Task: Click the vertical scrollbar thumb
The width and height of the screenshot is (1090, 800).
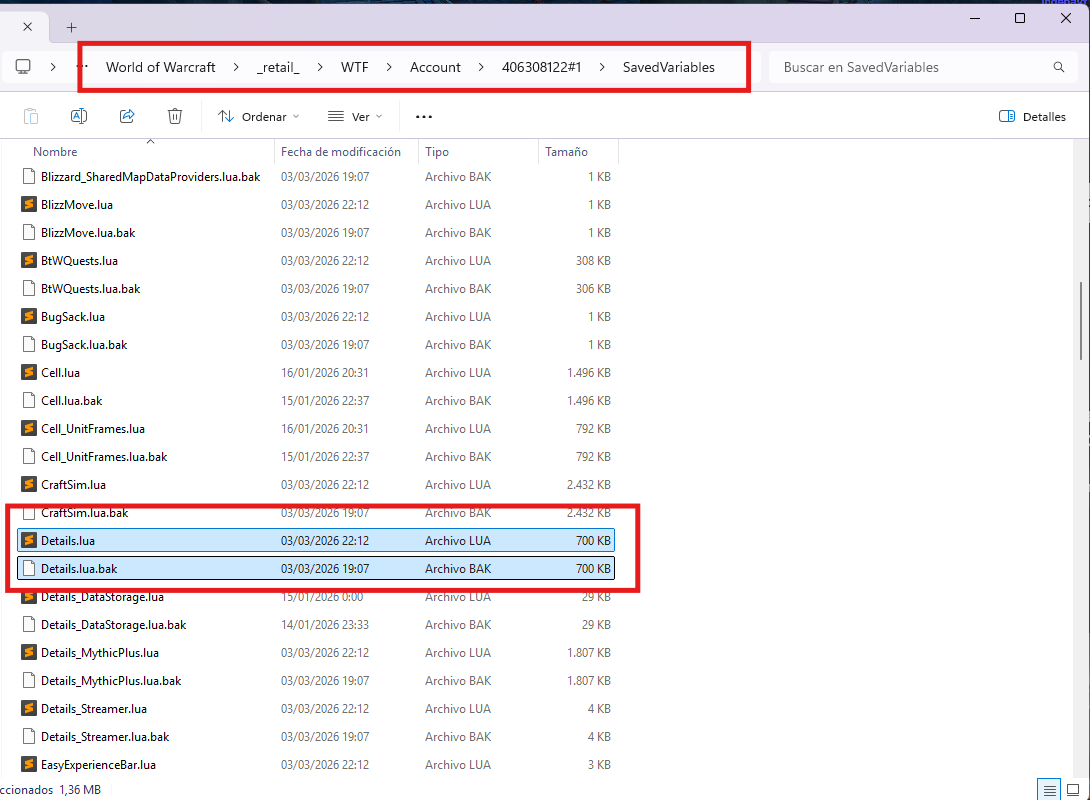Action: point(1081,320)
